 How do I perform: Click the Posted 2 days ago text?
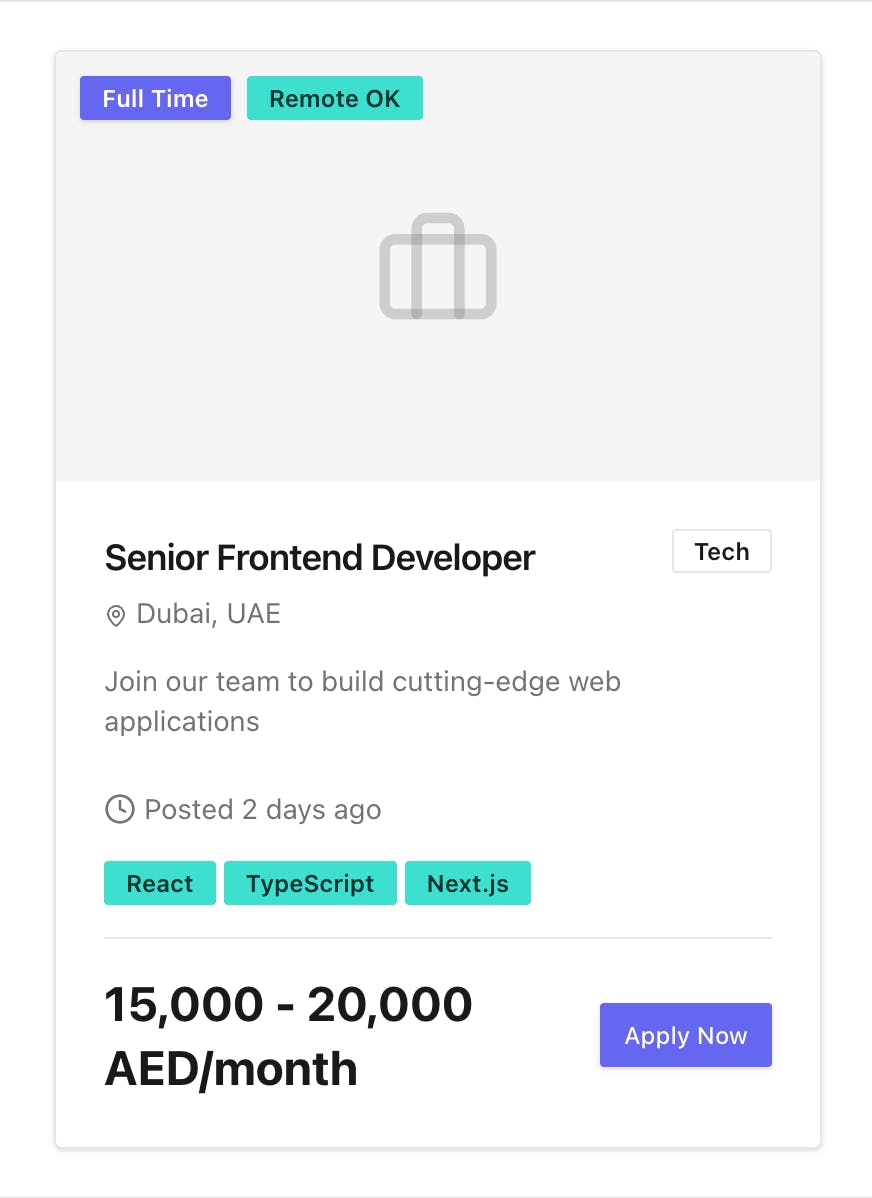tap(262, 809)
